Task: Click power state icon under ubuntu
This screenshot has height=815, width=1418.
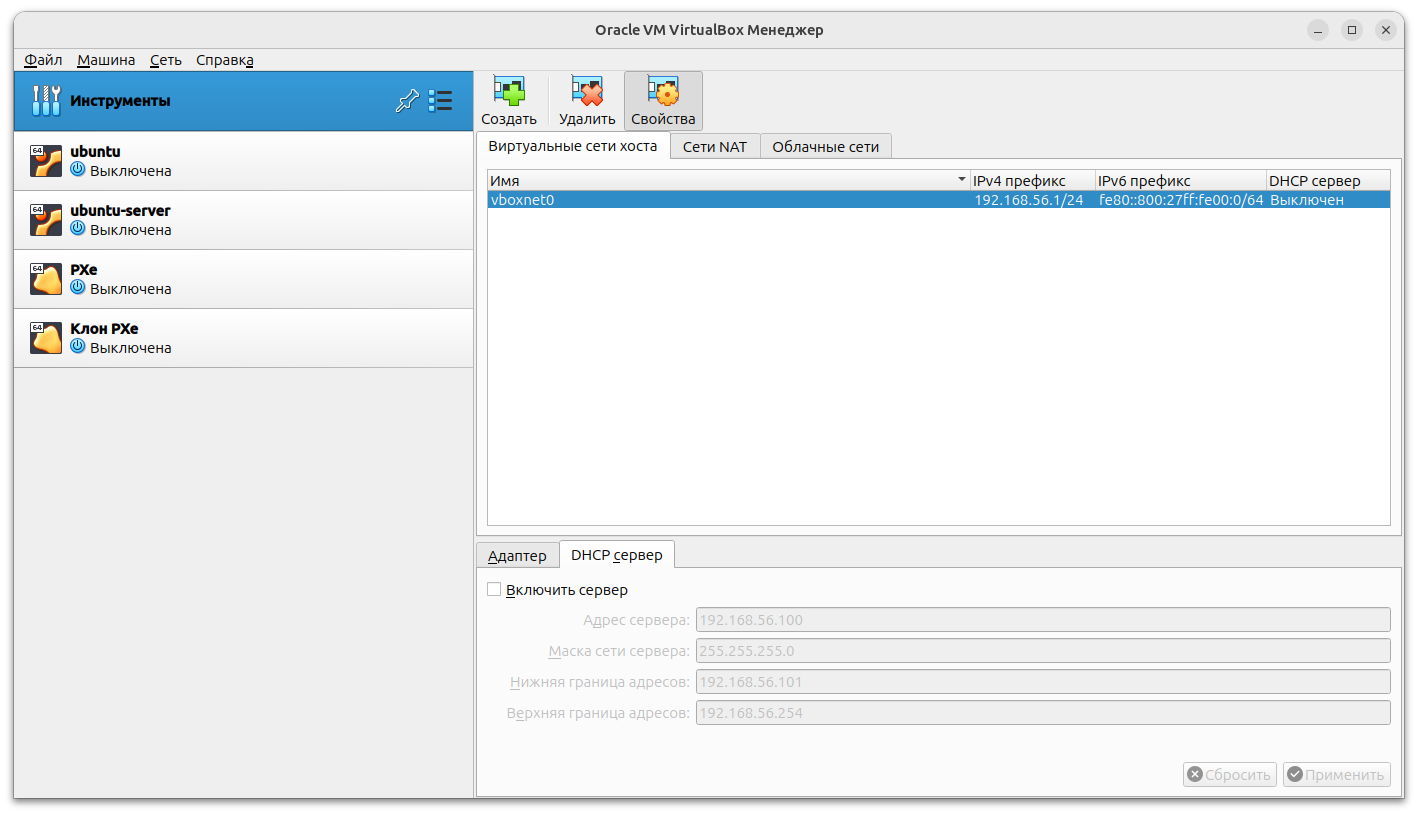Action: pyautogui.click(x=78, y=170)
